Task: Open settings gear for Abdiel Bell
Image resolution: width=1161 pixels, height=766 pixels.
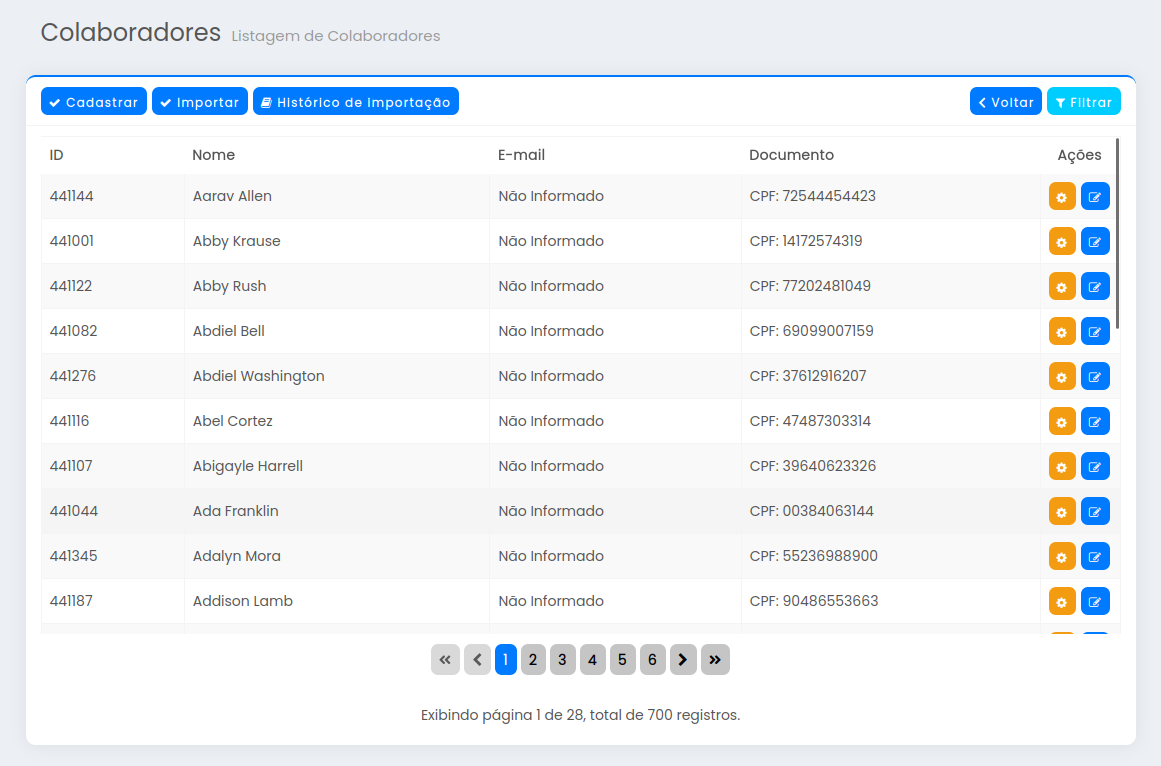Action: [x=1062, y=332]
